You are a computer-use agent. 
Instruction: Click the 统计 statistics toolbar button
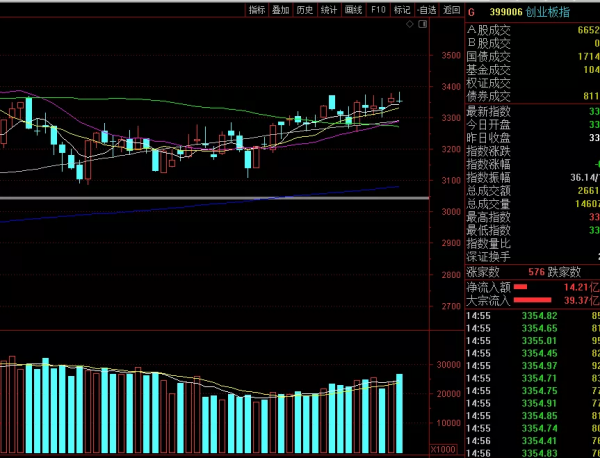[x=329, y=10]
